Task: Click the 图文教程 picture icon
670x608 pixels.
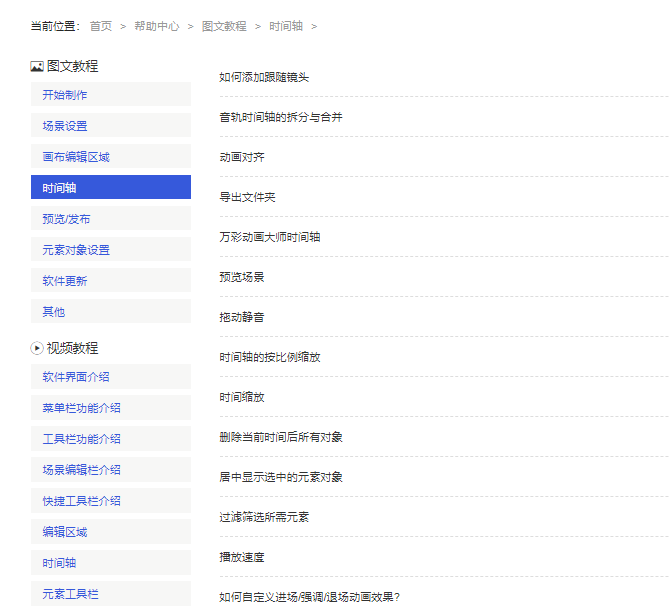Action: (x=37, y=66)
